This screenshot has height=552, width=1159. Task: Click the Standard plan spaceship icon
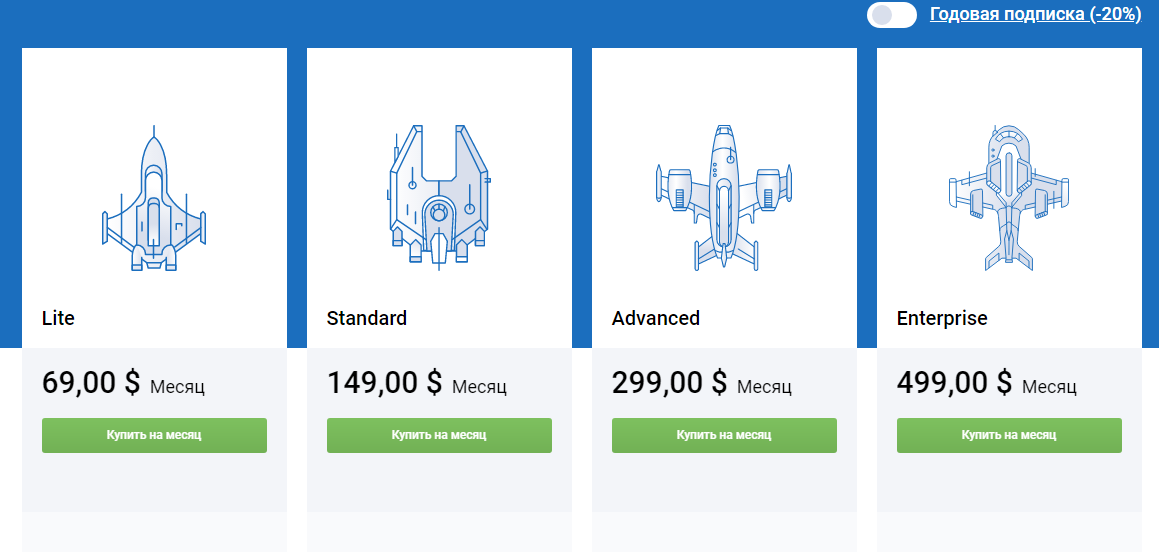(439, 198)
